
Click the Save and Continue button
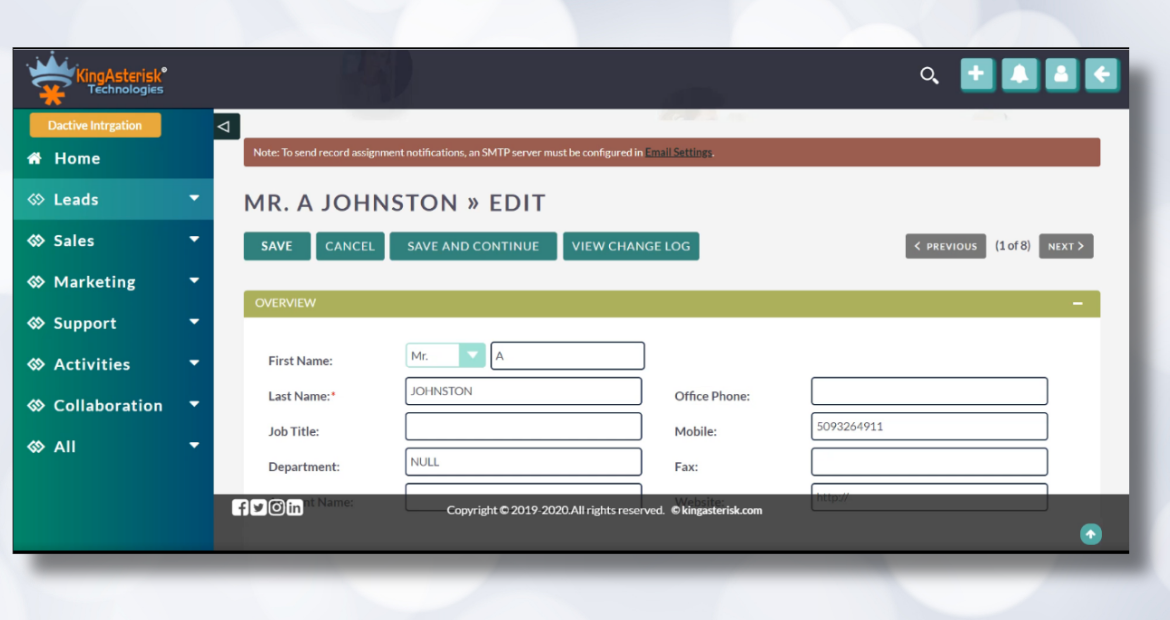pyautogui.click(x=472, y=246)
